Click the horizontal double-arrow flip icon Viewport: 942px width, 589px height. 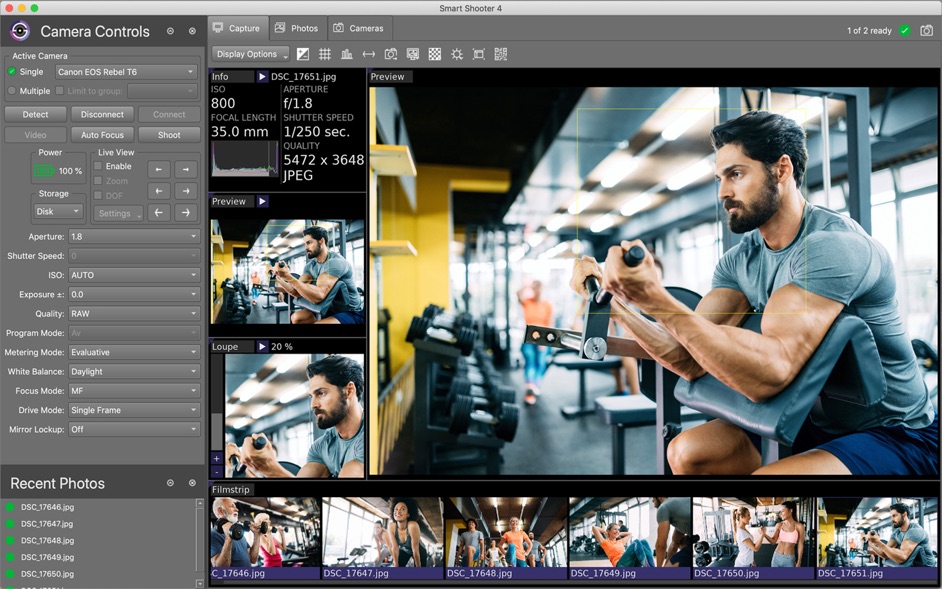point(369,54)
